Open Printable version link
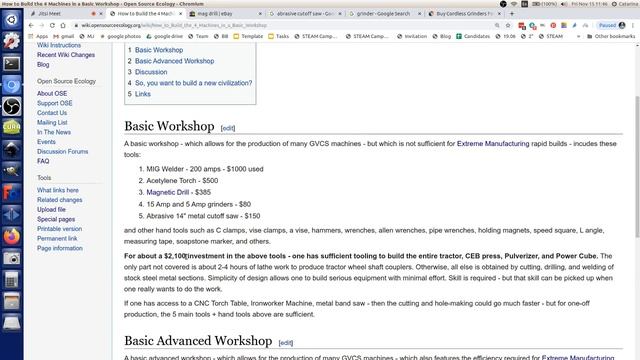640x360 pixels. point(59,229)
